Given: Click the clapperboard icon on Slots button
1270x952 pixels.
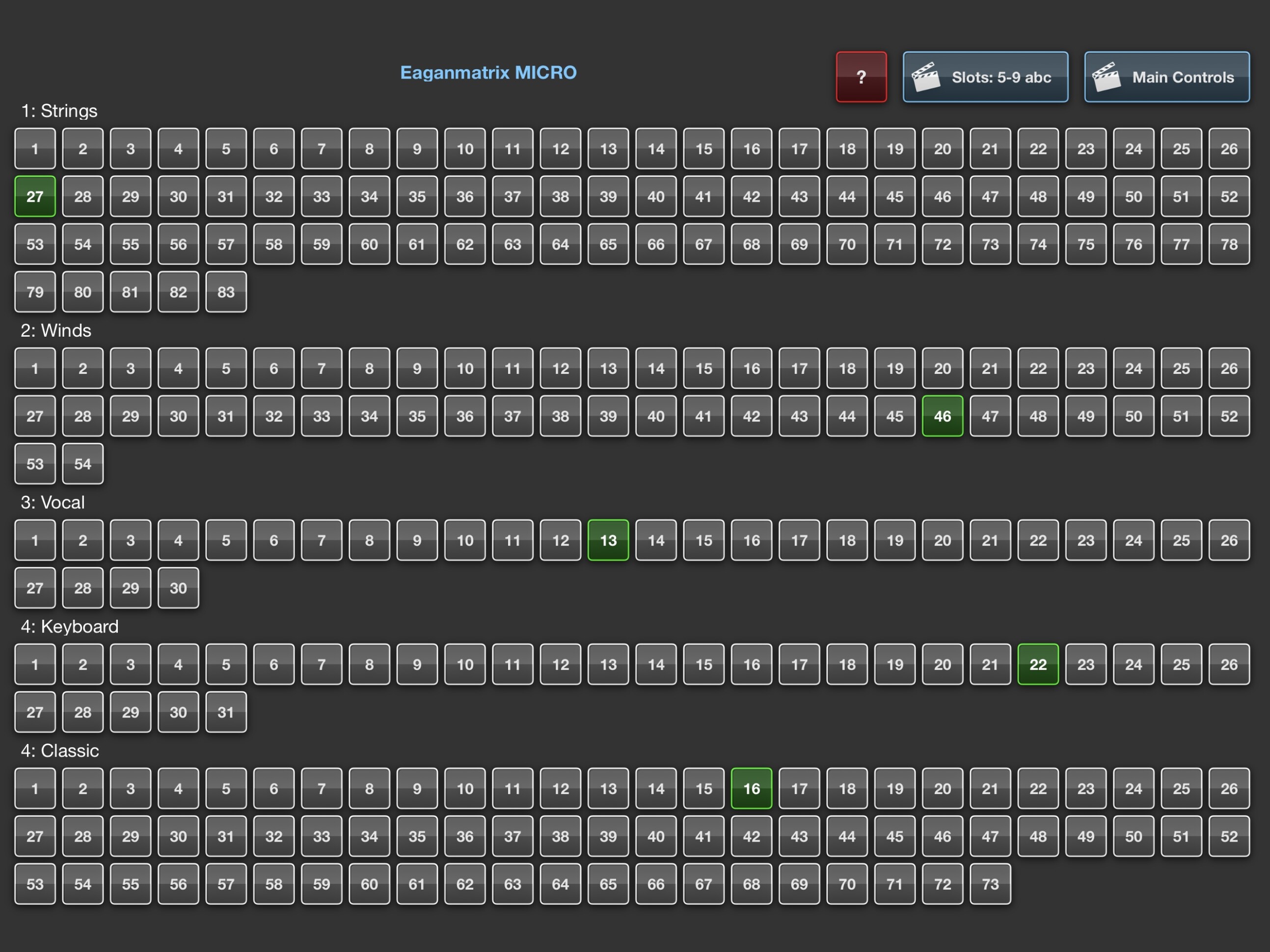Looking at the screenshot, I should [926, 77].
